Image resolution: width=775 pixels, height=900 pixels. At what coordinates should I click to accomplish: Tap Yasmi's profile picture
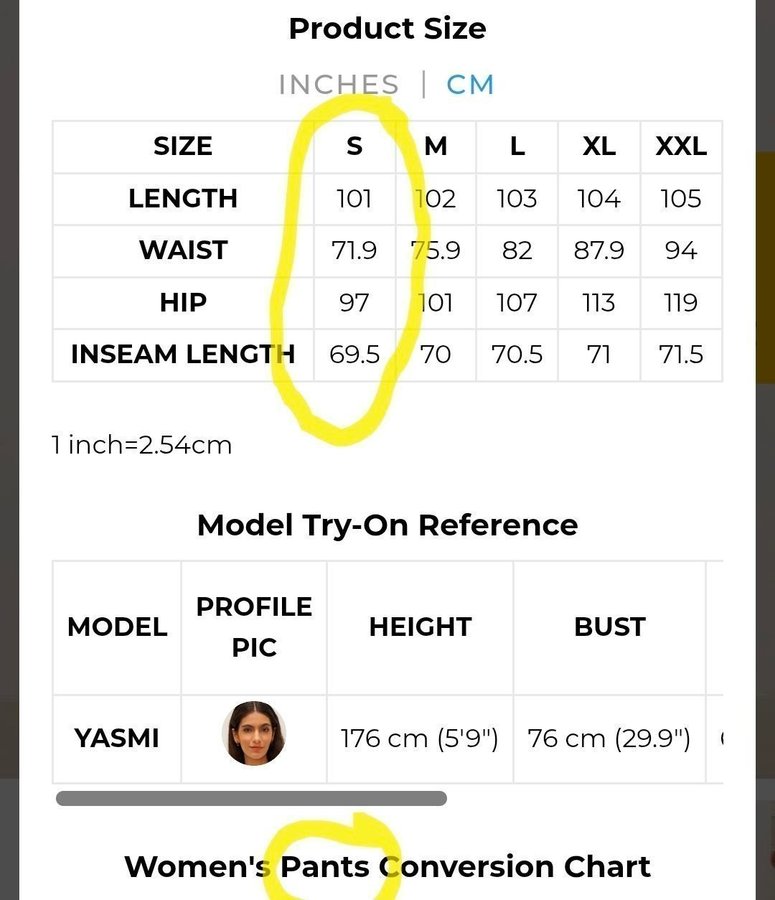coord(254,733)
